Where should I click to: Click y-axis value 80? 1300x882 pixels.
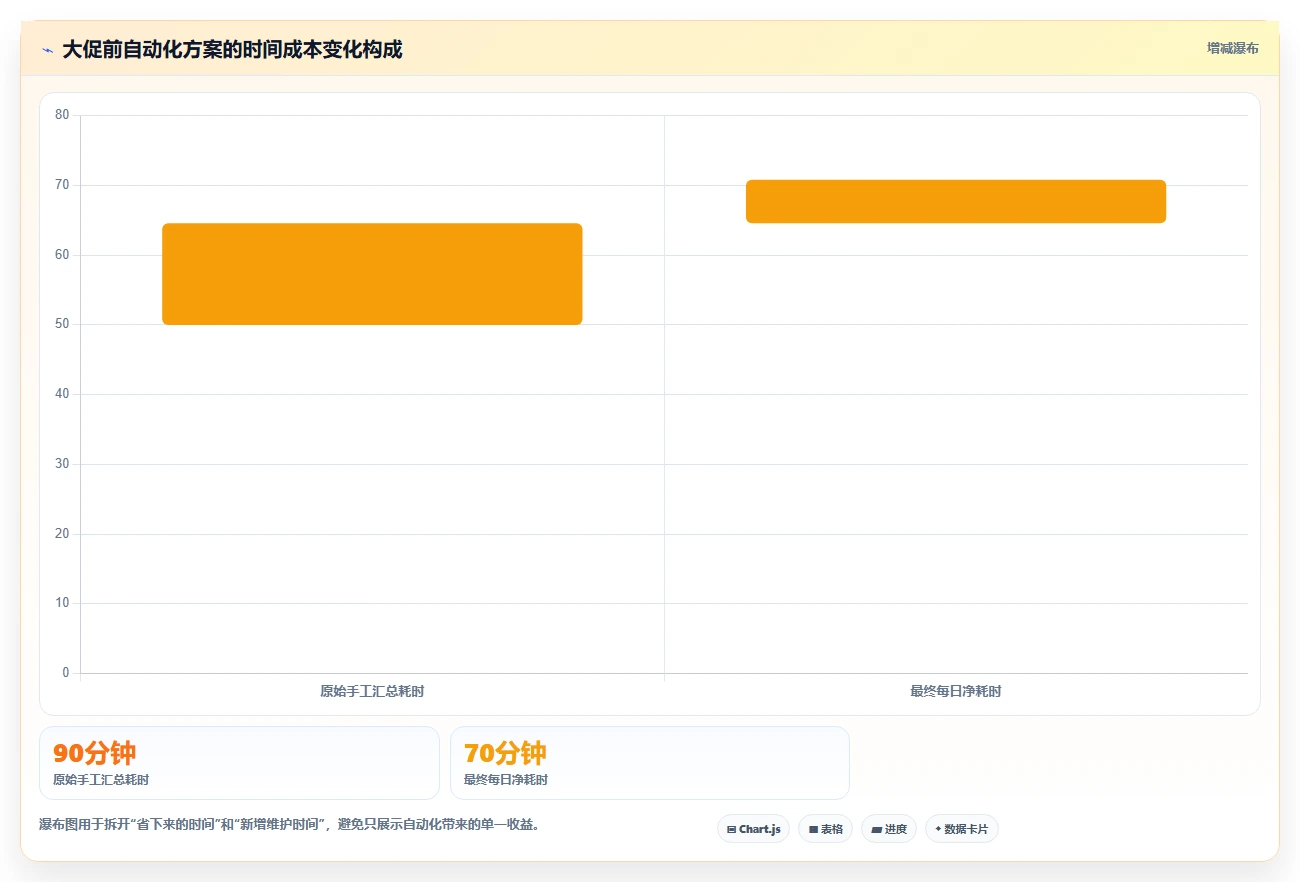point(62,115)
